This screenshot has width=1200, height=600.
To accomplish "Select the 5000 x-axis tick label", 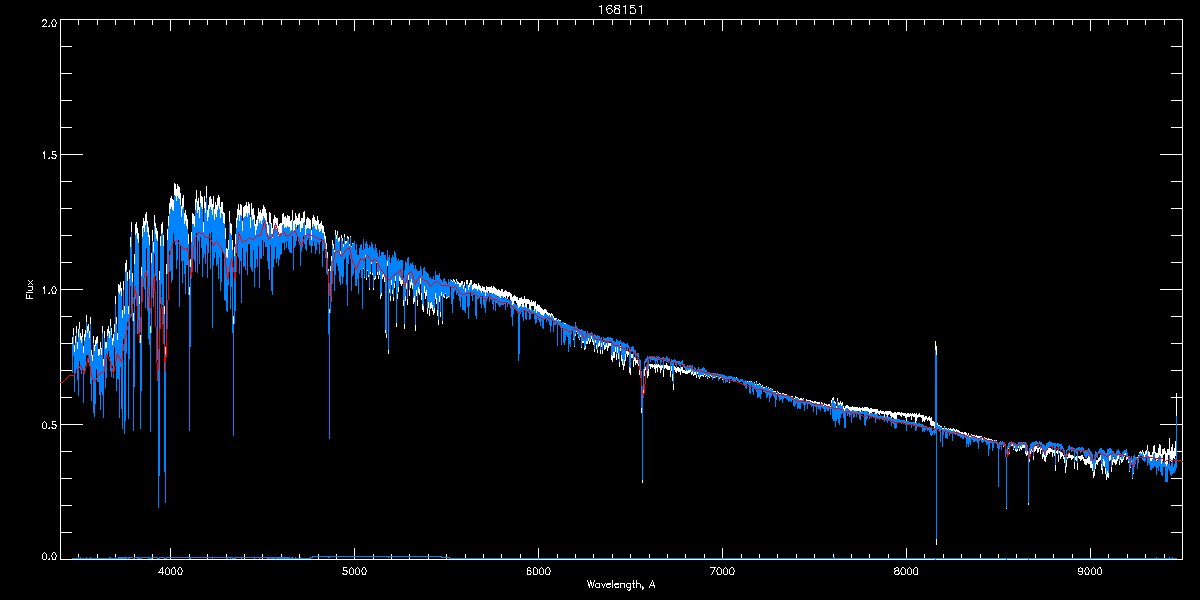I will point(354,572).
